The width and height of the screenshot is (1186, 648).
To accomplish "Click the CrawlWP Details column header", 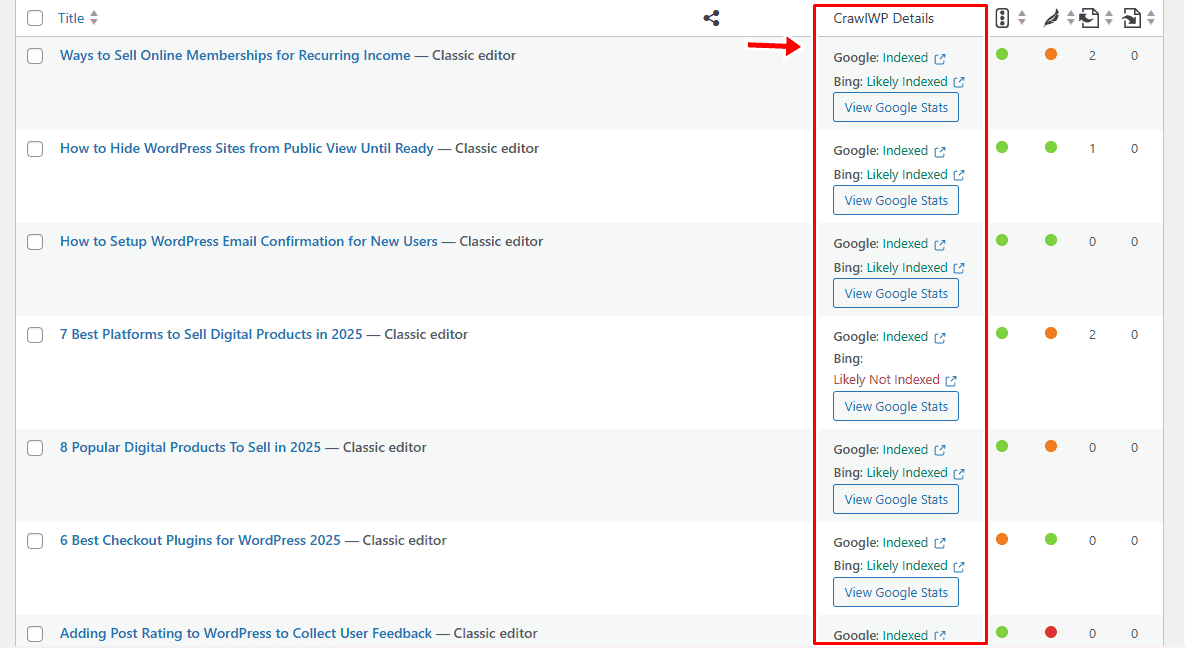I will [x=883, y=18].
